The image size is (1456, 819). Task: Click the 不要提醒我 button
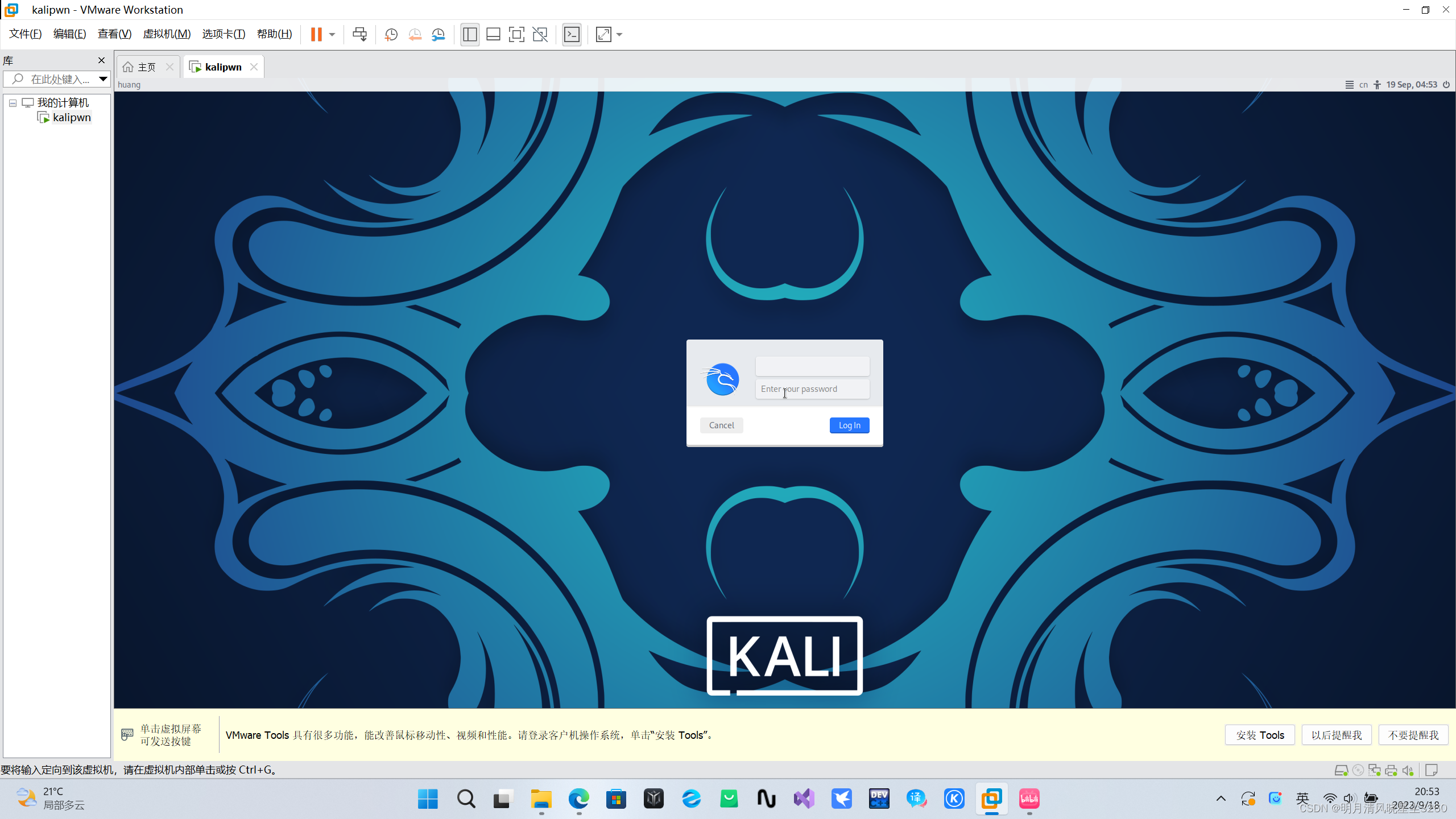(1413, 735)
